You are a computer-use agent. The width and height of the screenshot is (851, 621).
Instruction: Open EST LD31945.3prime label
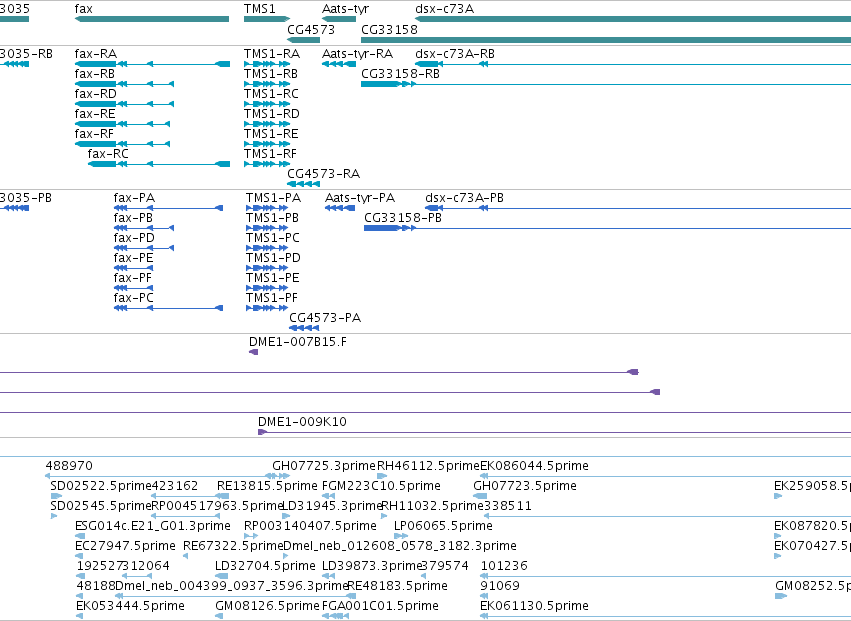333,506
